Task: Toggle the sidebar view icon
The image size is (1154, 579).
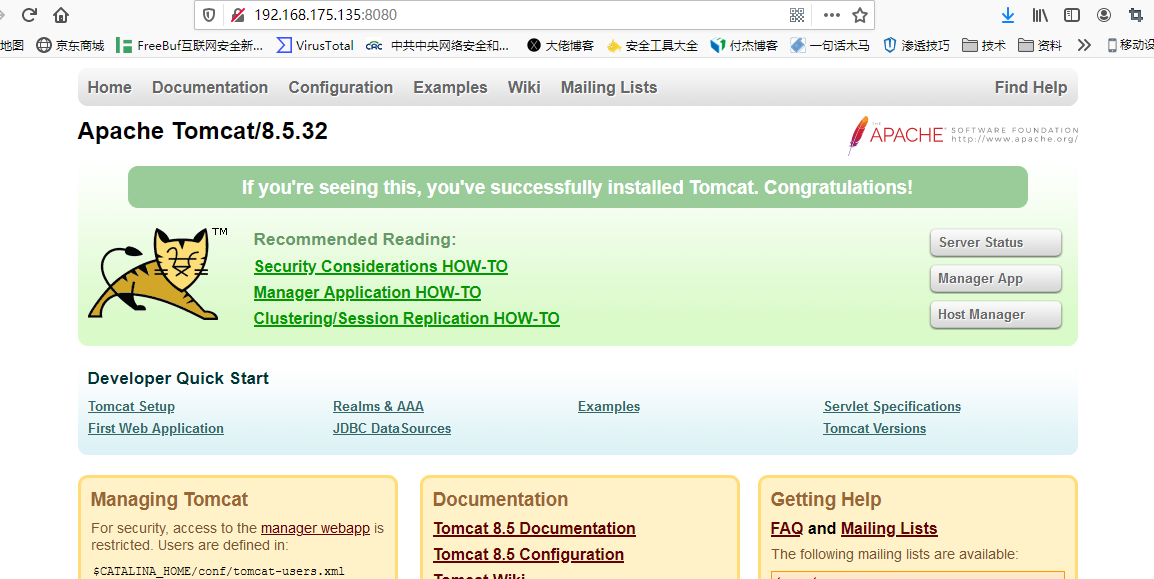Action: pyautogui.click(x=1072, y=15)
